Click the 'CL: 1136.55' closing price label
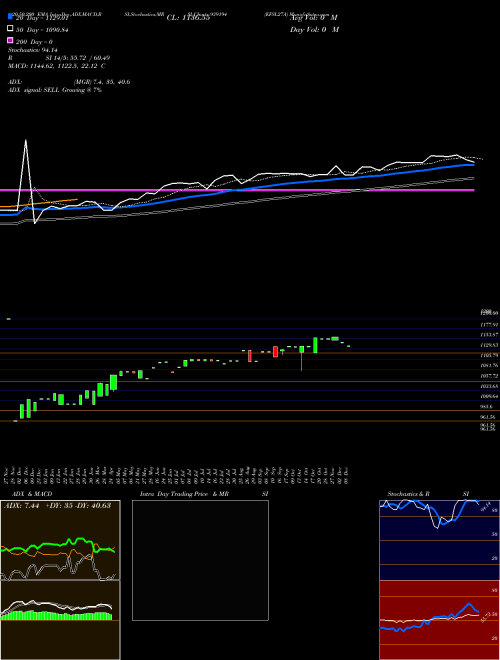 188,18
